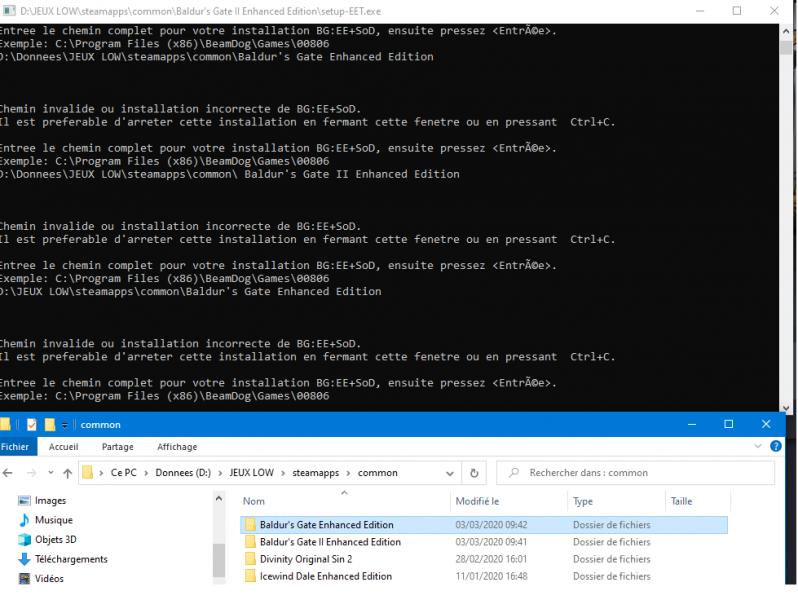The height and width of the screenshot is (600, 798).
Task: Expand the chevron after 'JEUX LOW' breadcrumb
Action: pos(283,473)
